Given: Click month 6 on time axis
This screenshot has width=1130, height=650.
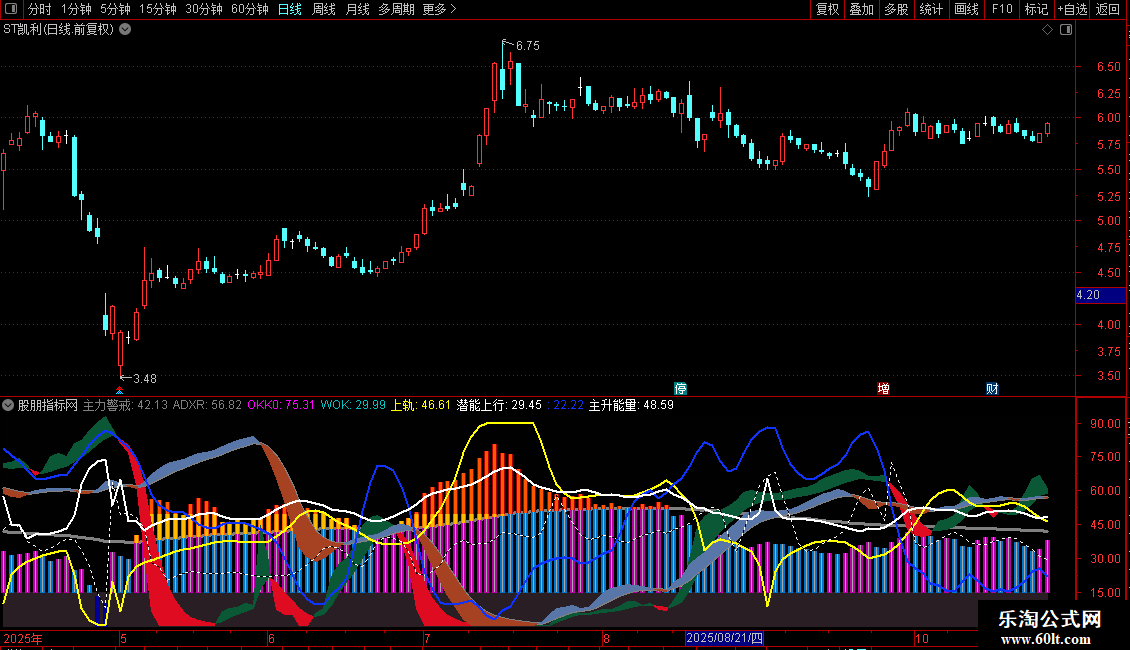Looking at the screenshot, I should (x=271, y=638).
